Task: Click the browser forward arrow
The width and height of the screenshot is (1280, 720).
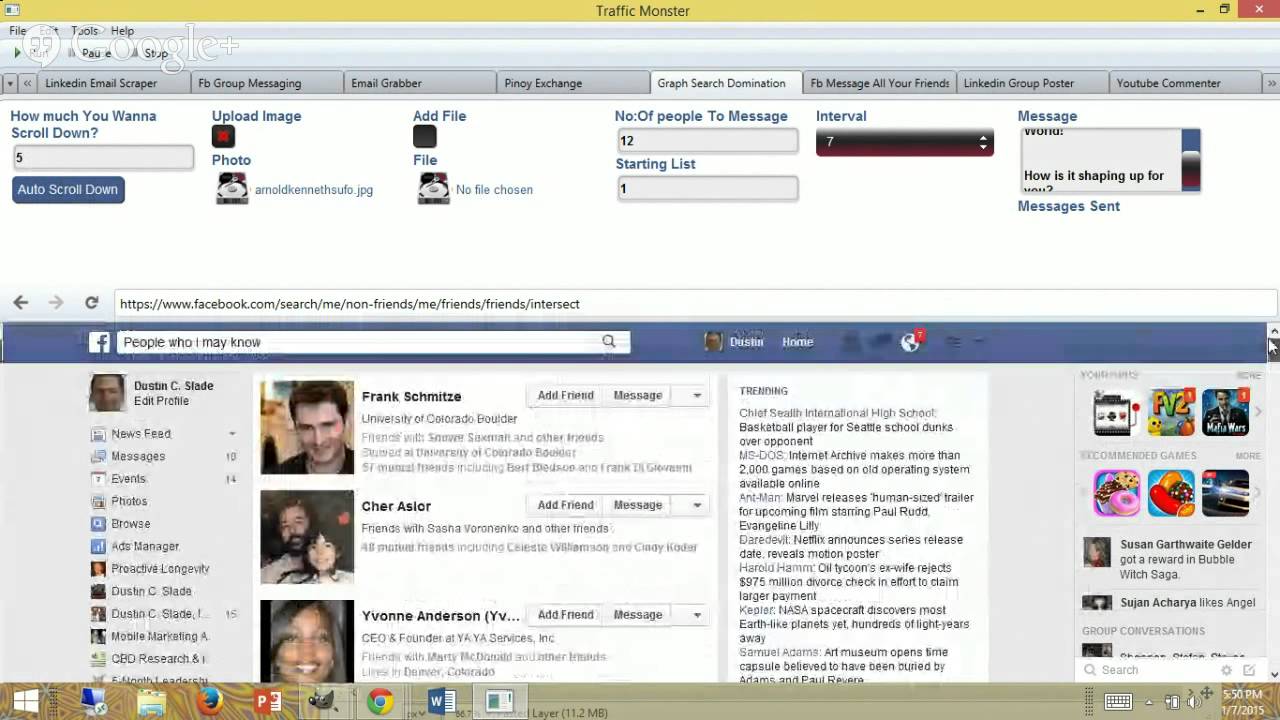Action: click(x=56, y=302)
